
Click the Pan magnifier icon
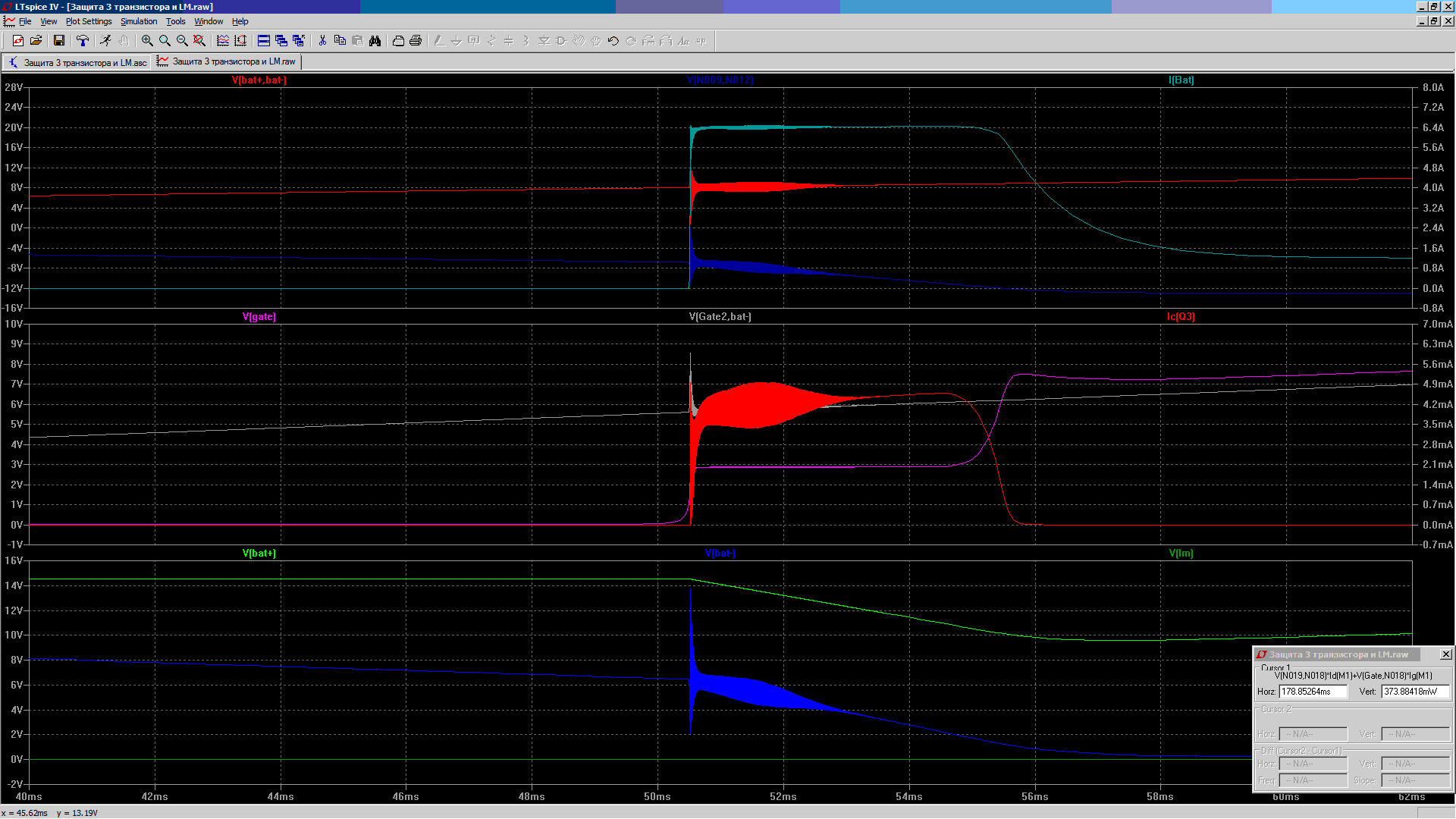[165, 41]
